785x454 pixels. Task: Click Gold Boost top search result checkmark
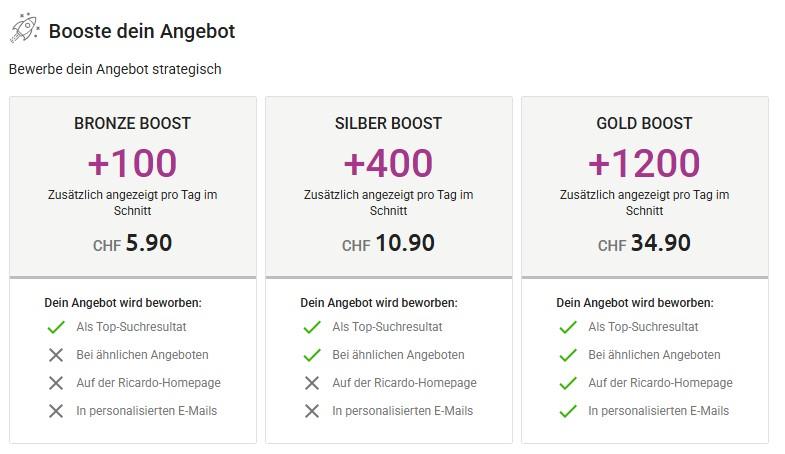pos(568,327)
